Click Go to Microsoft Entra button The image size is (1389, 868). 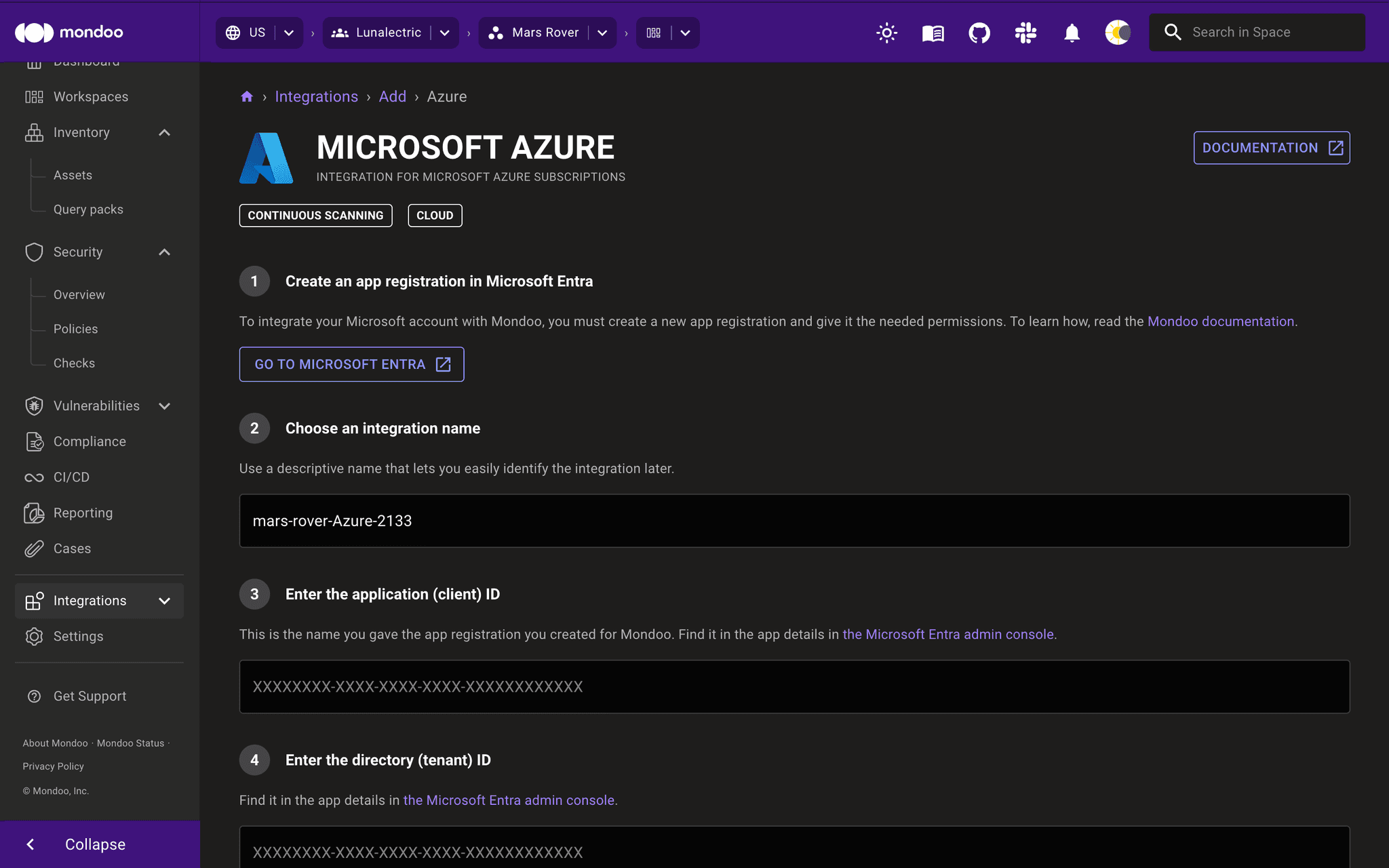tap(351, 364)
